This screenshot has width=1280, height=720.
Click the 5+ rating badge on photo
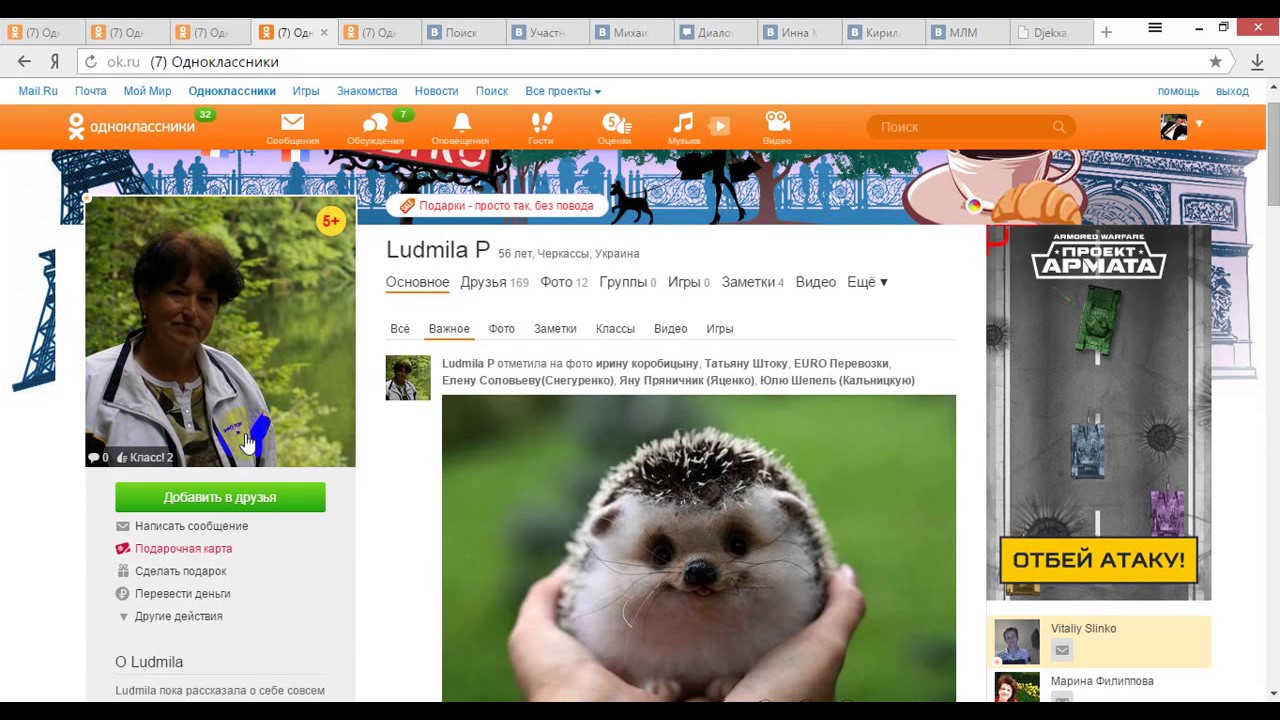tap(331, 221)
